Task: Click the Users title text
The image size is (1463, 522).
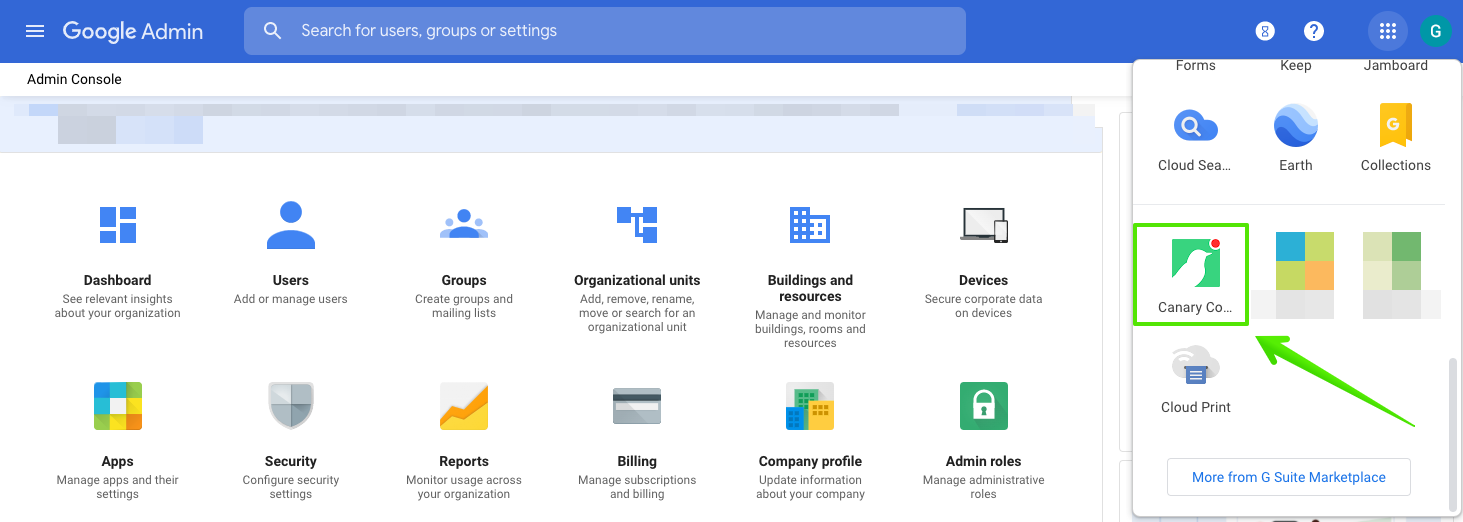Action: [291, 280]
